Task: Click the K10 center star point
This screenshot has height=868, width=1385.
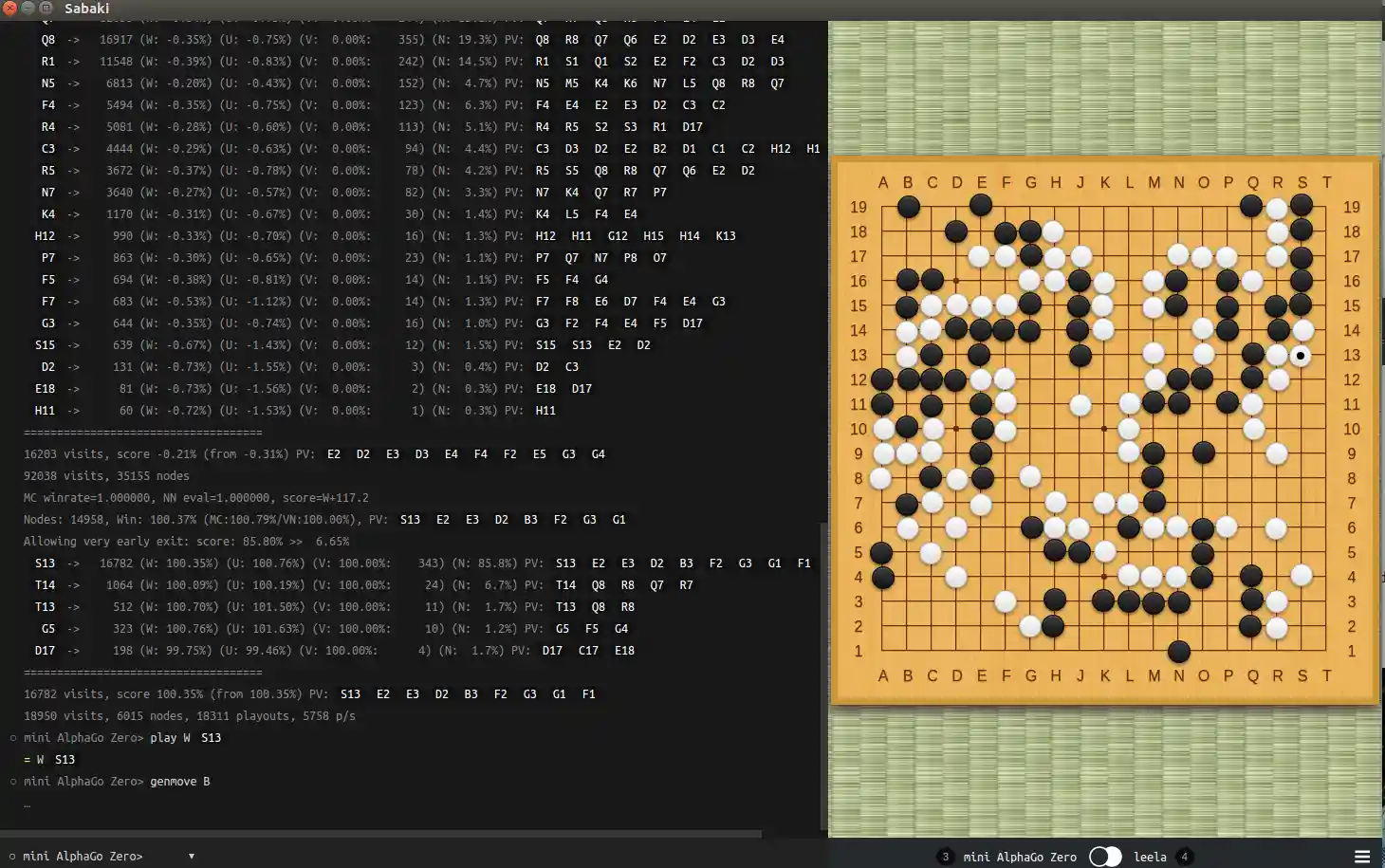Action: click(x=1104, y=429)
